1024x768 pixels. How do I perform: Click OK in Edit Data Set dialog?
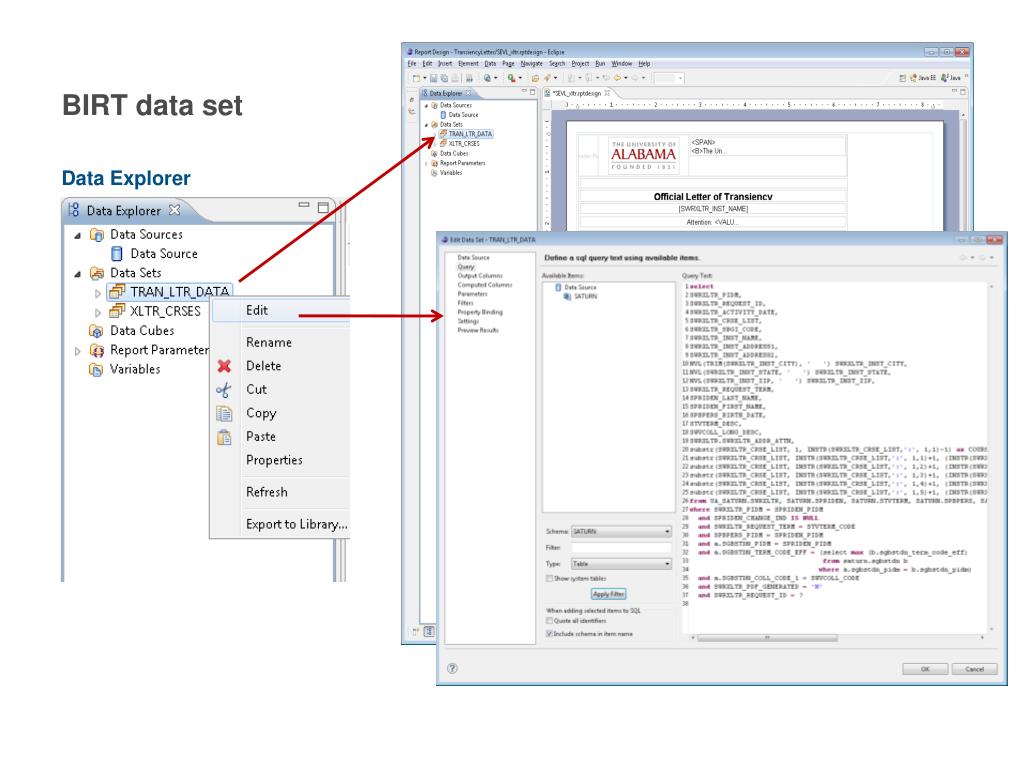tap(925, 669)
